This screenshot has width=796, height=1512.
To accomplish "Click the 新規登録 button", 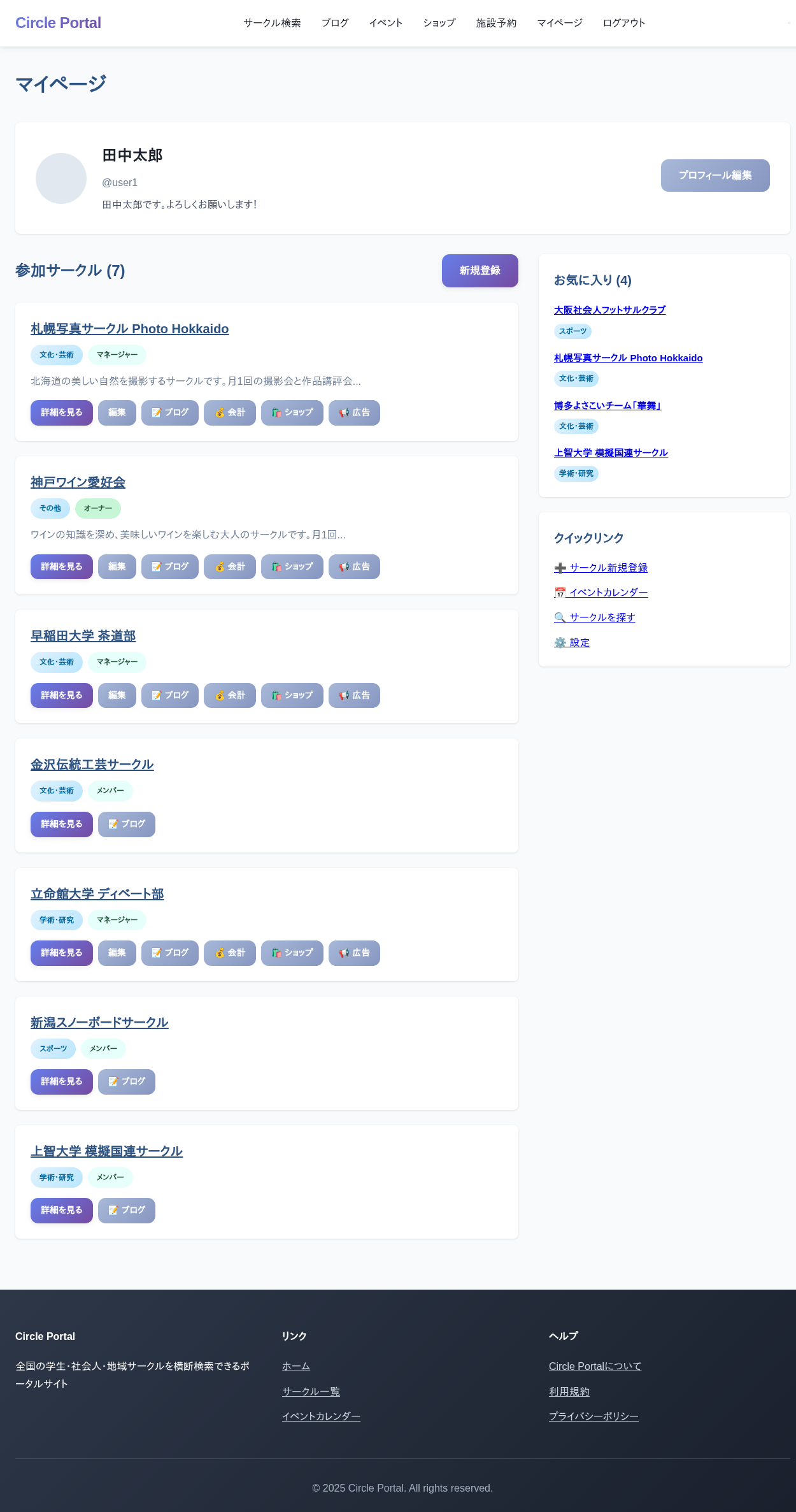I will click(480, 271).
